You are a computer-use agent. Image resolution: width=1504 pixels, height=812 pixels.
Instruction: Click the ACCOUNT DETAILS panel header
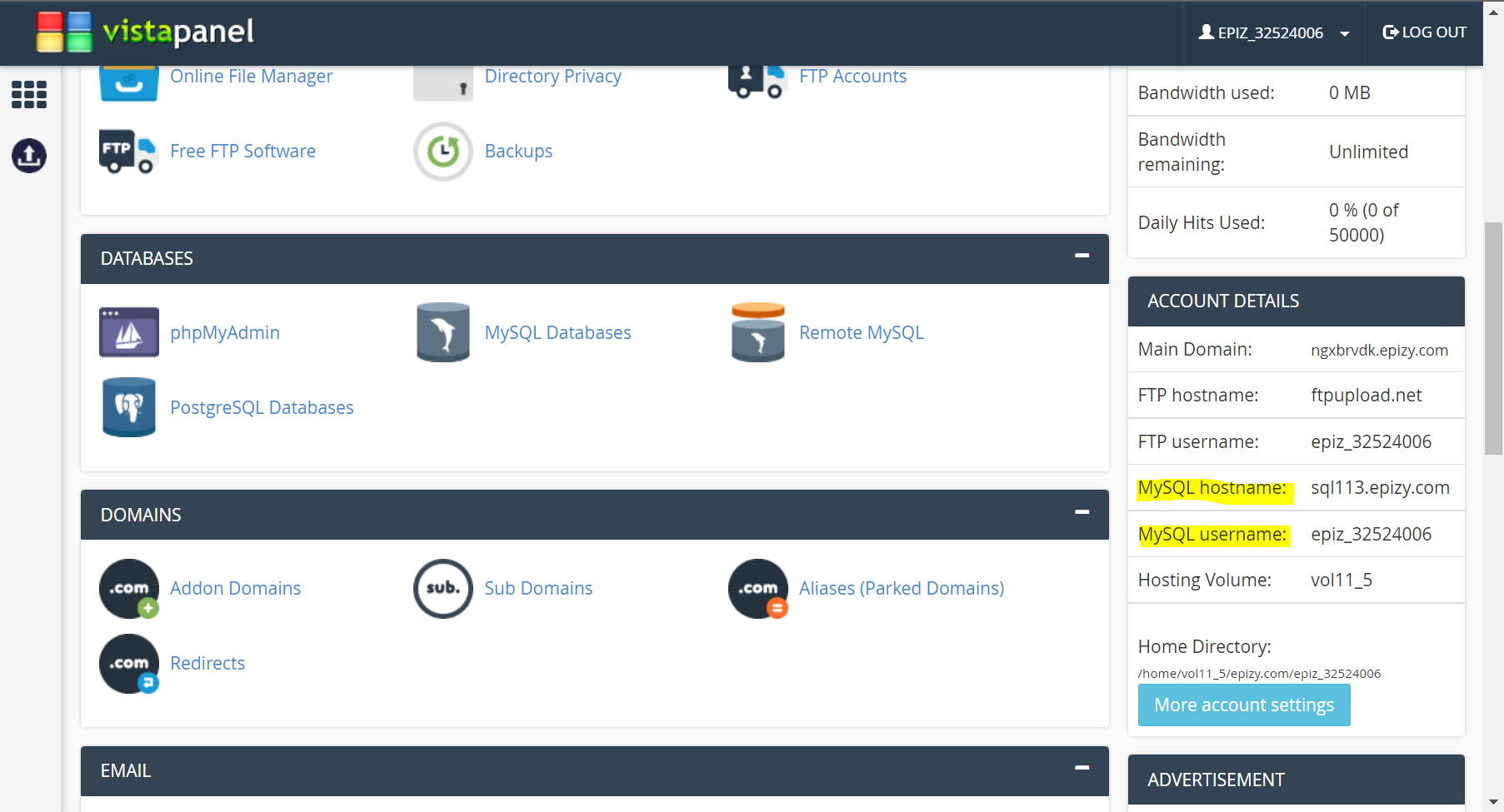pyautogui.click(x=1296, y=301)
